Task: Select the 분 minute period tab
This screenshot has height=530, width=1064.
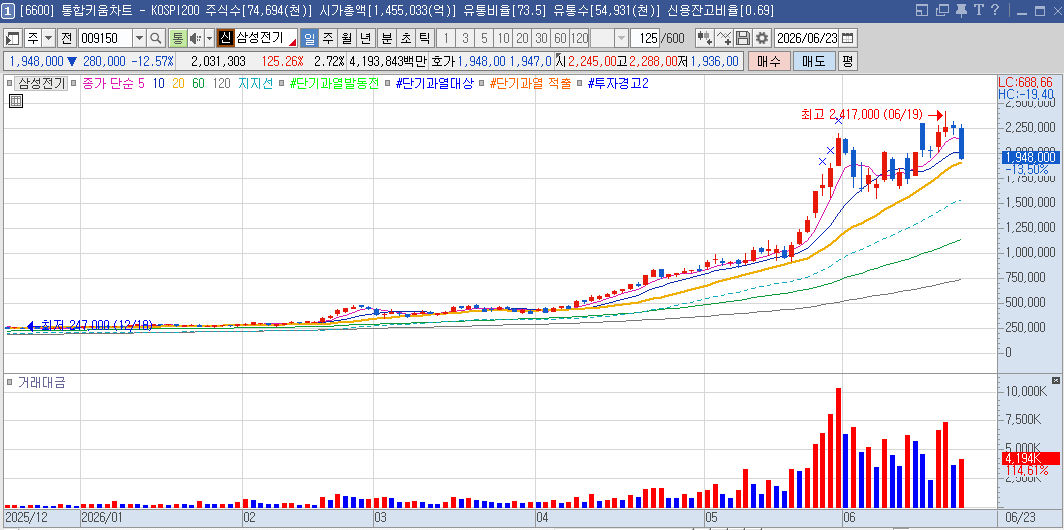Action: point(386,38)
